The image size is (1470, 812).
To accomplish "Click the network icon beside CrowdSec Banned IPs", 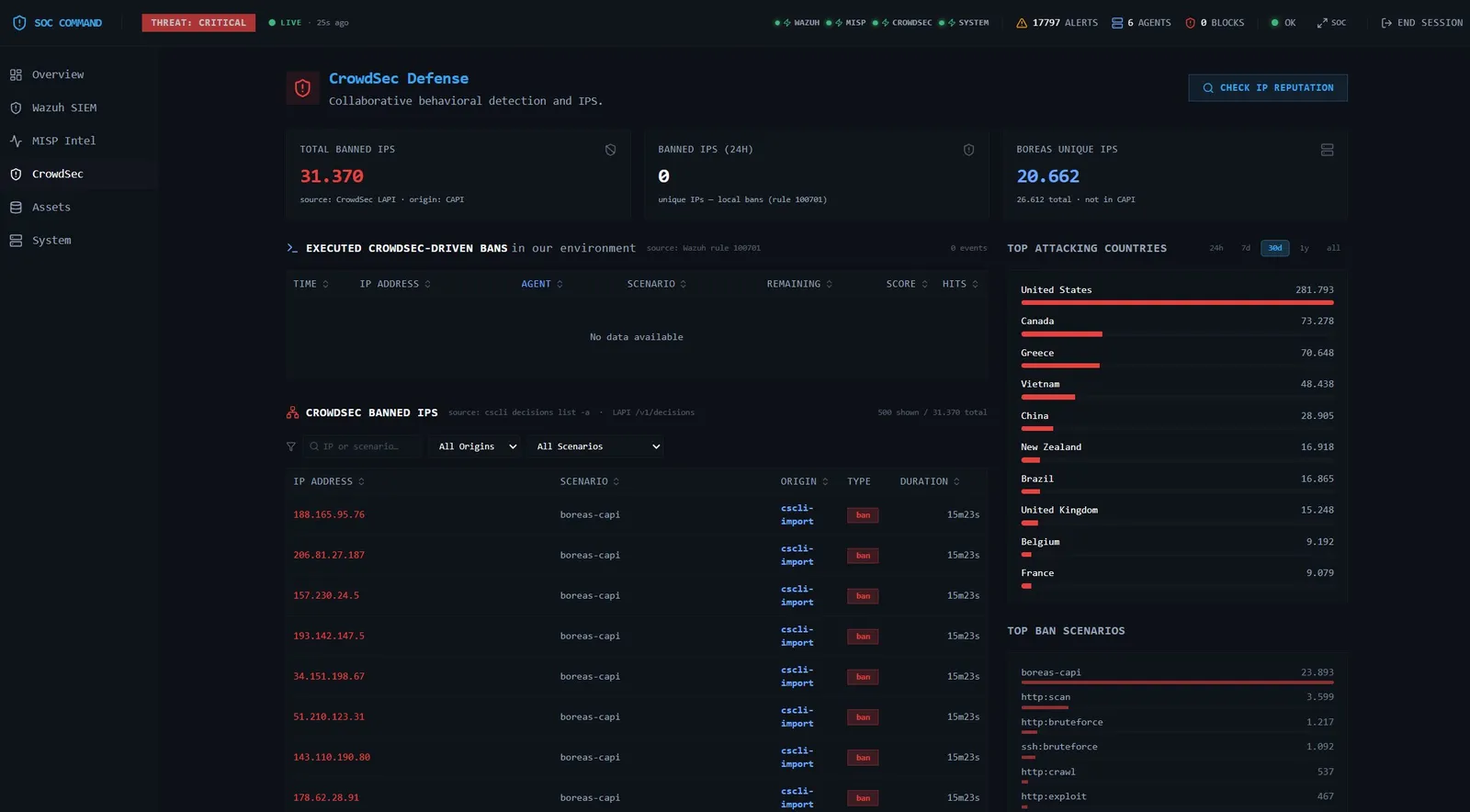I will point(292,413).
